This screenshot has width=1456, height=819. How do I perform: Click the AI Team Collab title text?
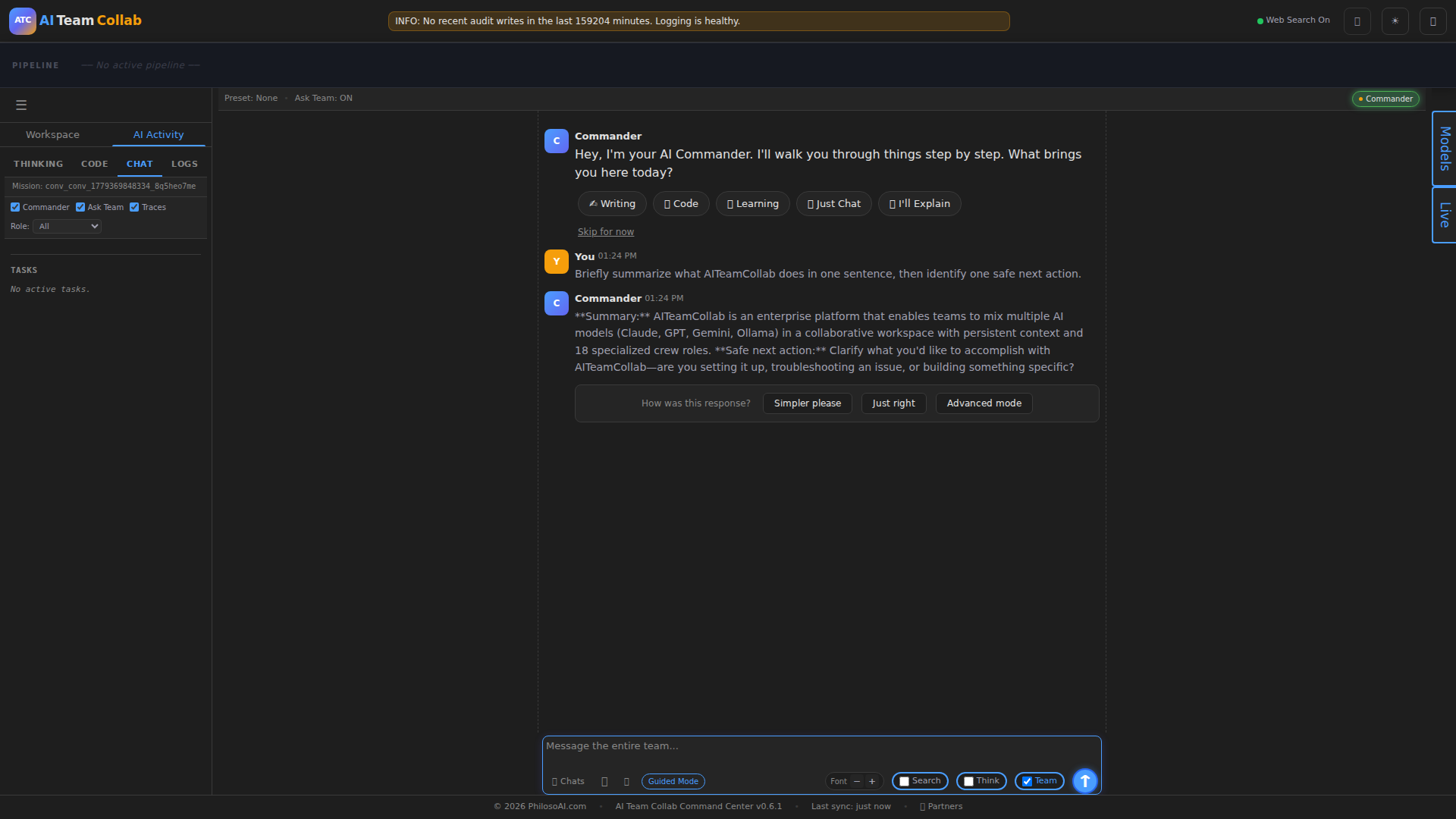pos(90,20)
